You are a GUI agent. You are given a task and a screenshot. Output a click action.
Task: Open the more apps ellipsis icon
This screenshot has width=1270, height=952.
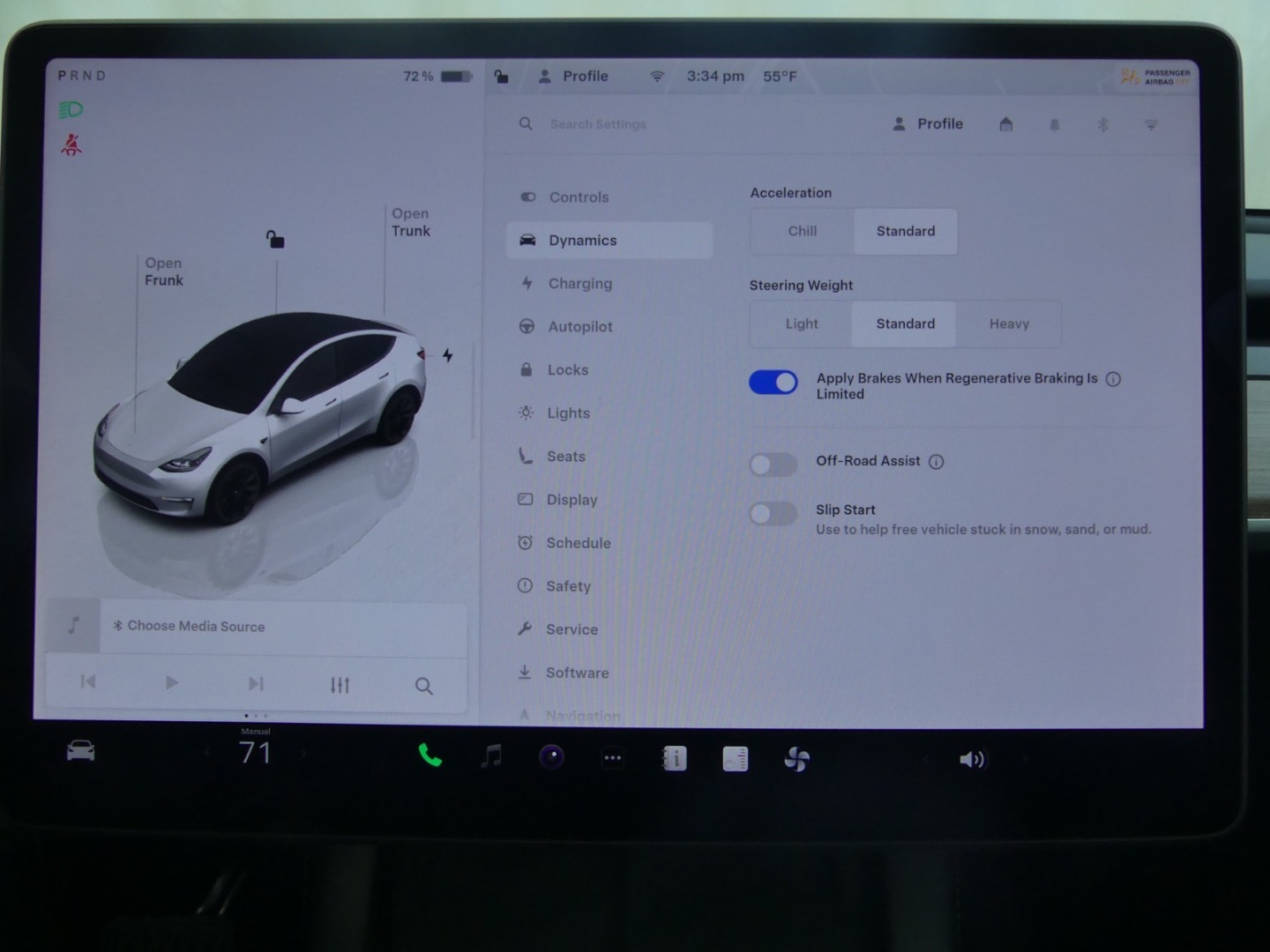click(613, 758)
